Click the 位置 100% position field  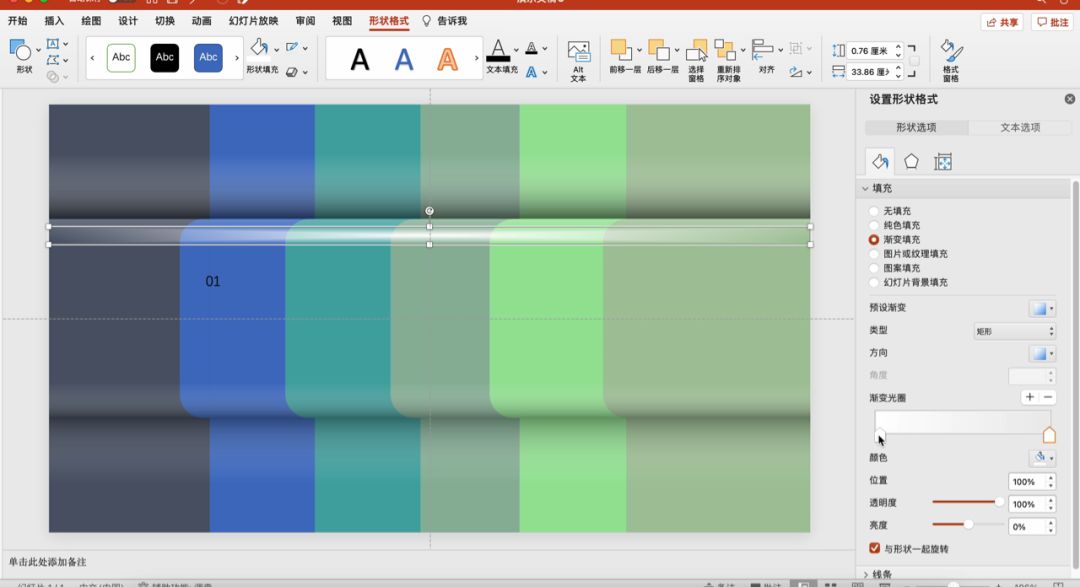[x=1026, y=482]
